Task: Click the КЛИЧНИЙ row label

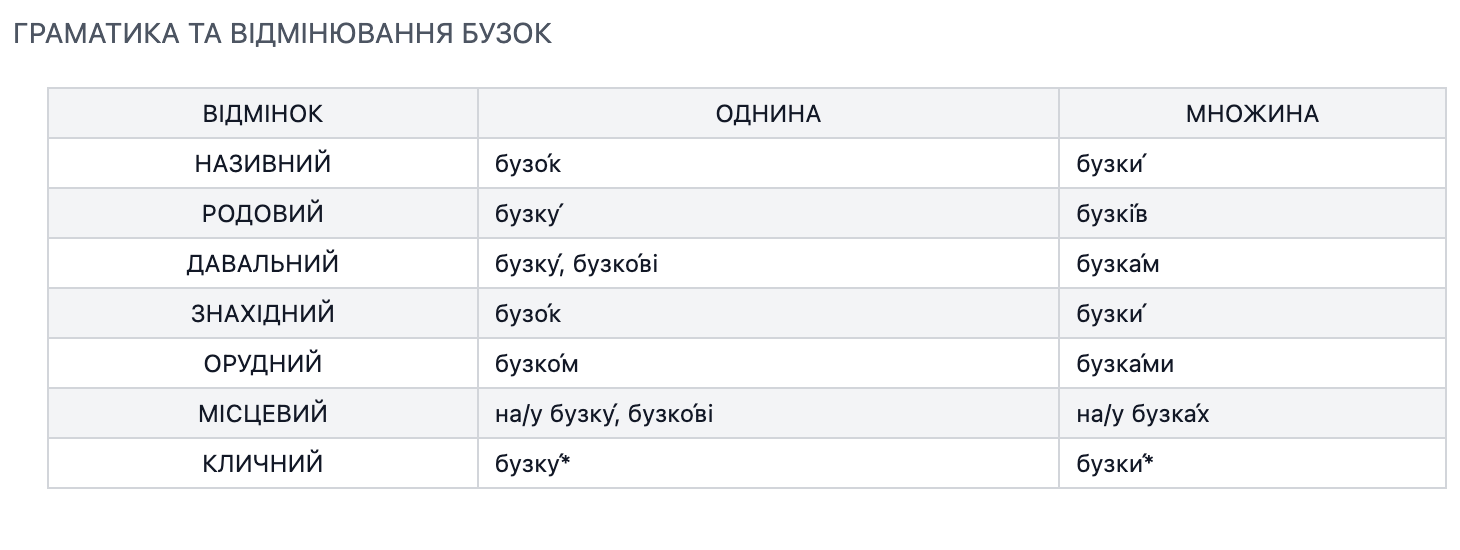Action: (x=262, y=464)
